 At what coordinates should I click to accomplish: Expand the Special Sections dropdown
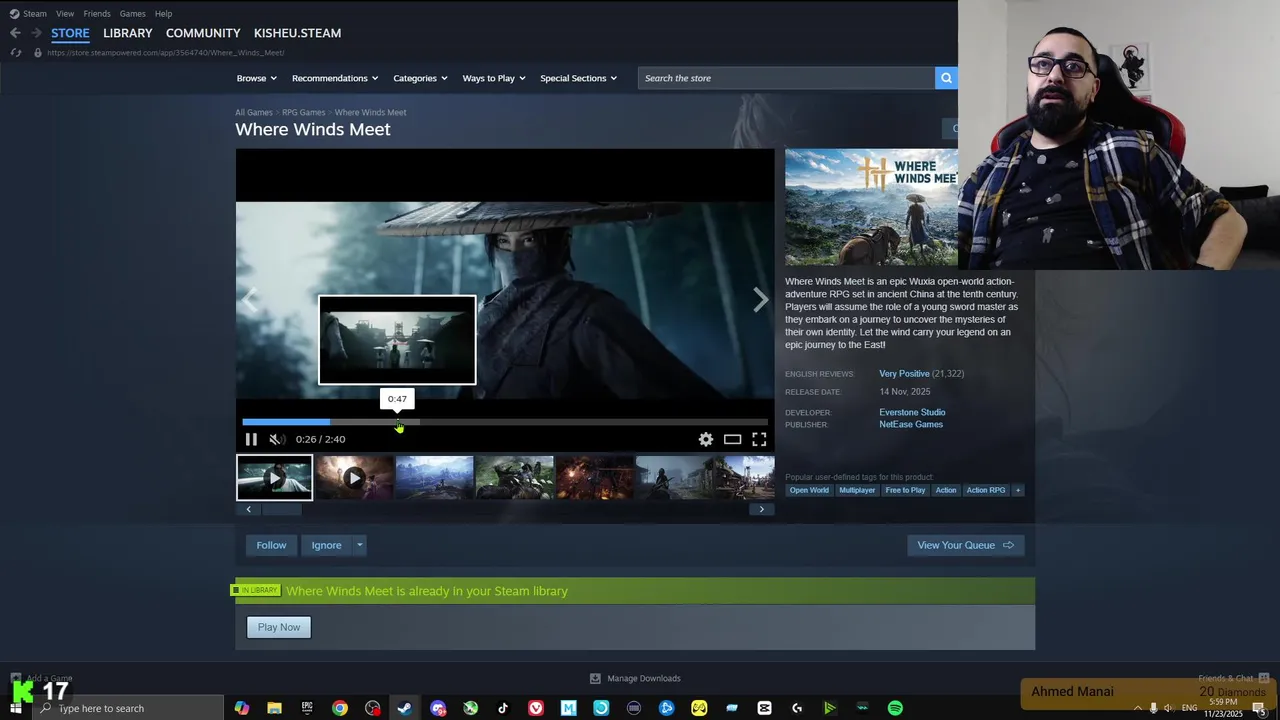click(x=578, y=78)
